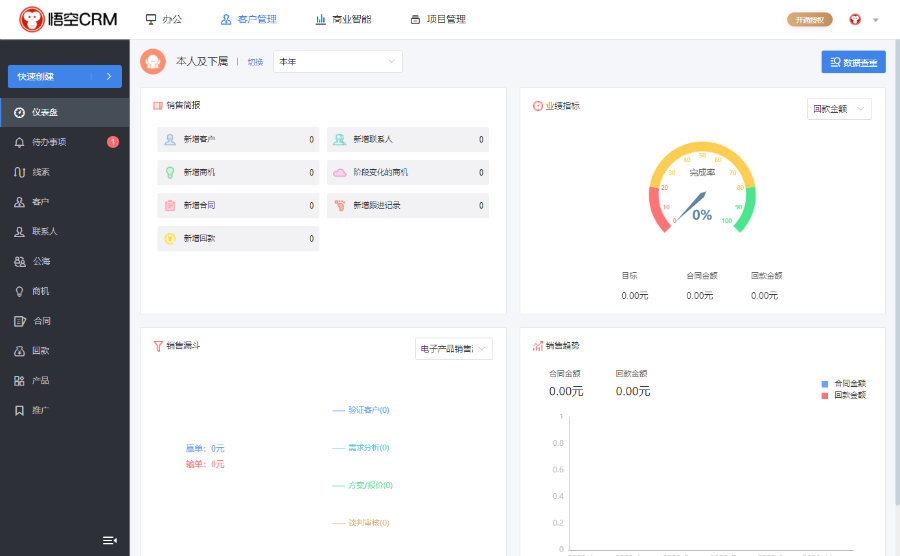Open 公海 from the sidebar
Image resolution: width=900 pixels, height=556 pixels.
pos(20,262)
